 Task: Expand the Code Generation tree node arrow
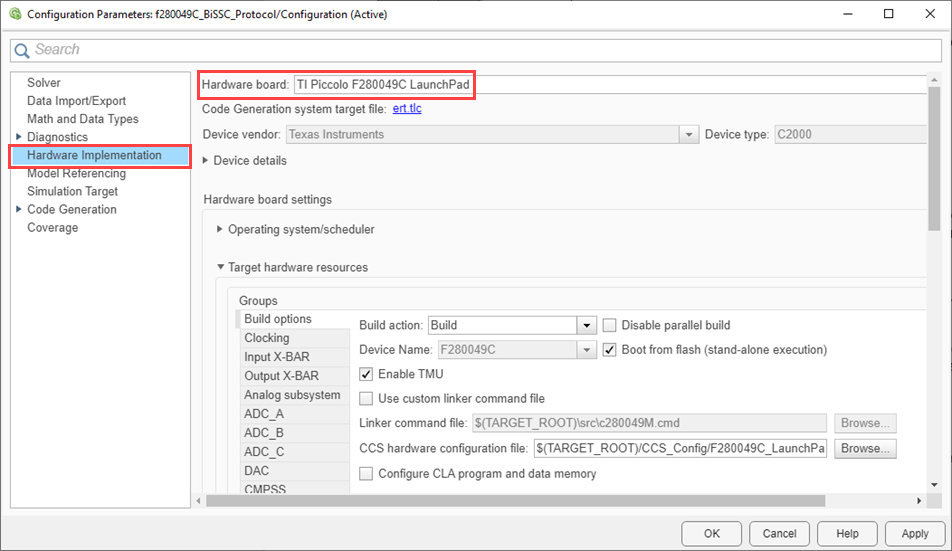click(18, 209)
